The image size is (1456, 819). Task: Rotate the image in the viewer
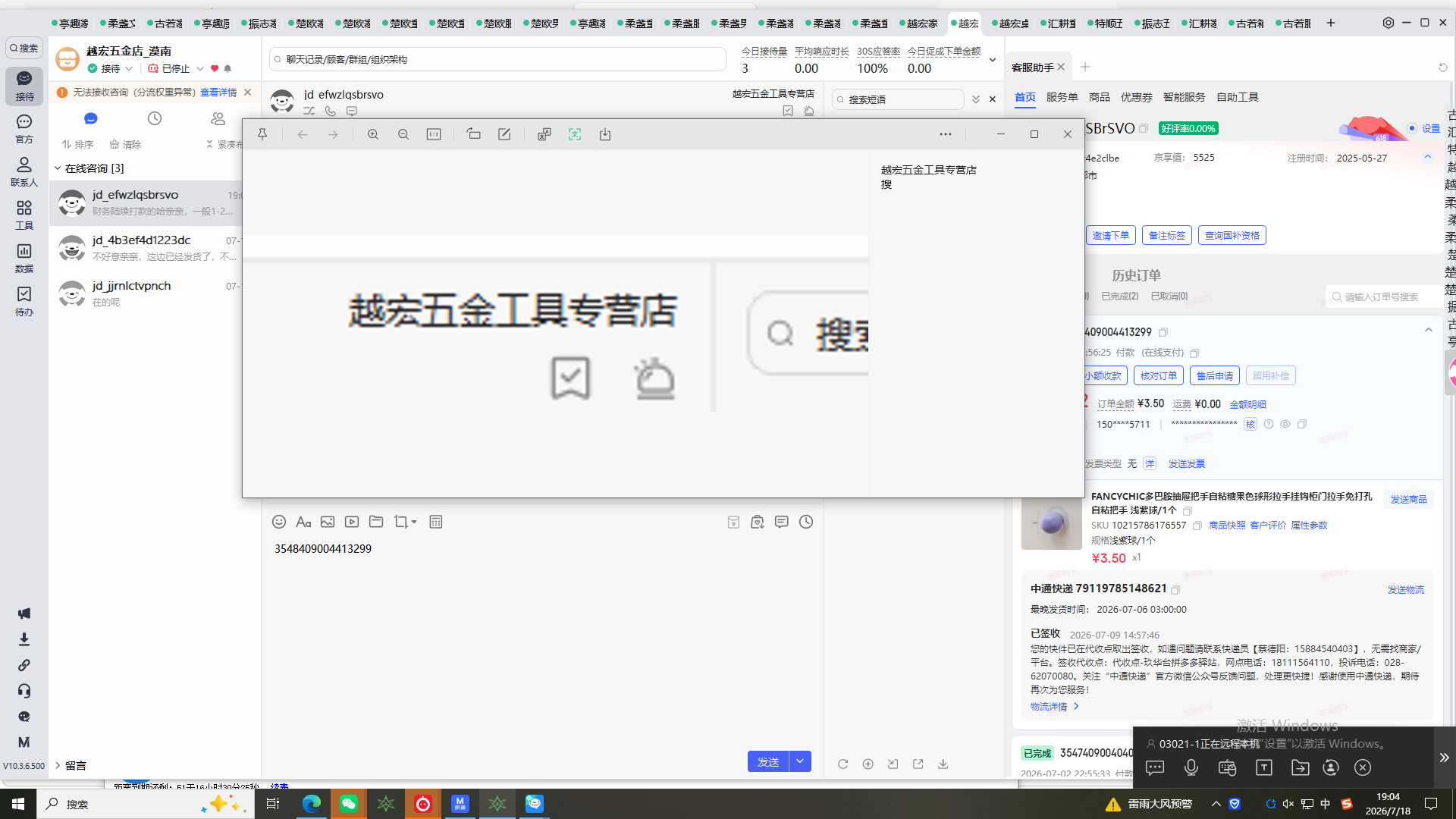click(474, 134)
